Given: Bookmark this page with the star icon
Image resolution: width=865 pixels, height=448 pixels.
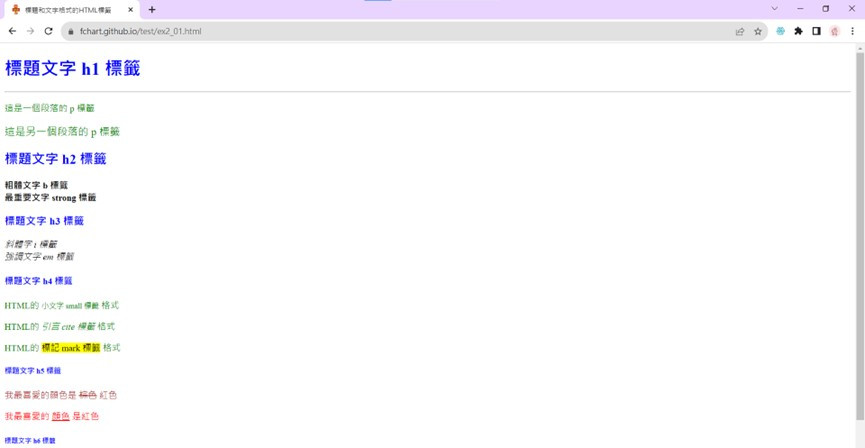Looking at the screenshot, I should 758,31.
